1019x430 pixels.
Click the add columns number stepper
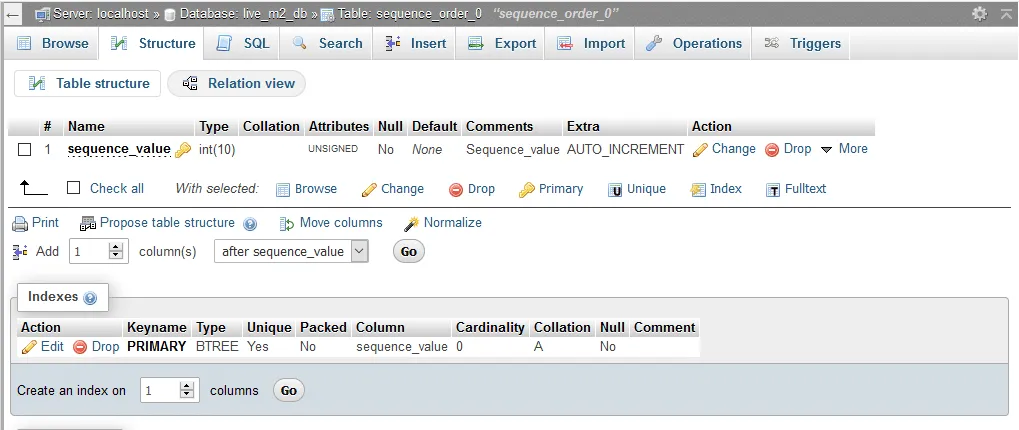click(x=117, y=252)
